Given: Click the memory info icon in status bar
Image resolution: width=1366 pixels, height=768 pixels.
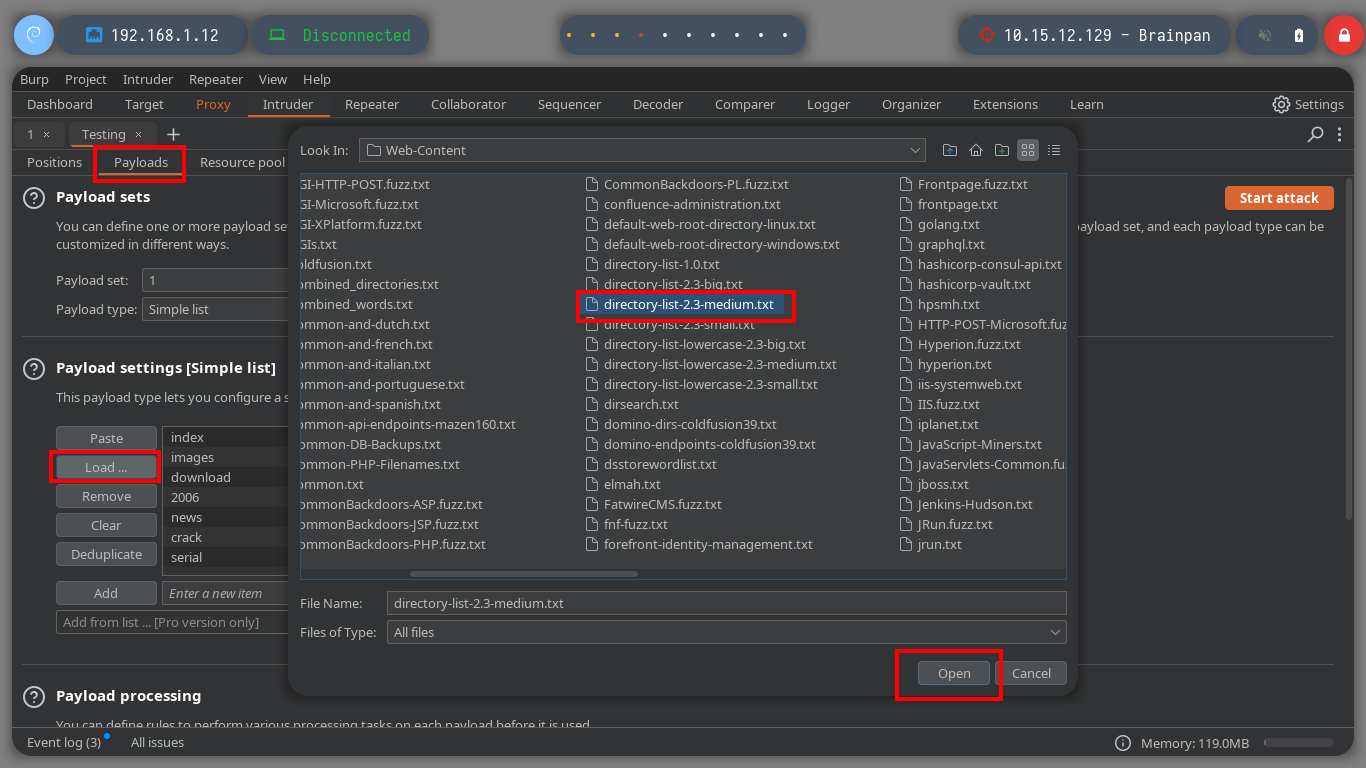Looking at the screenshot, I should (x=1123, y=743).
